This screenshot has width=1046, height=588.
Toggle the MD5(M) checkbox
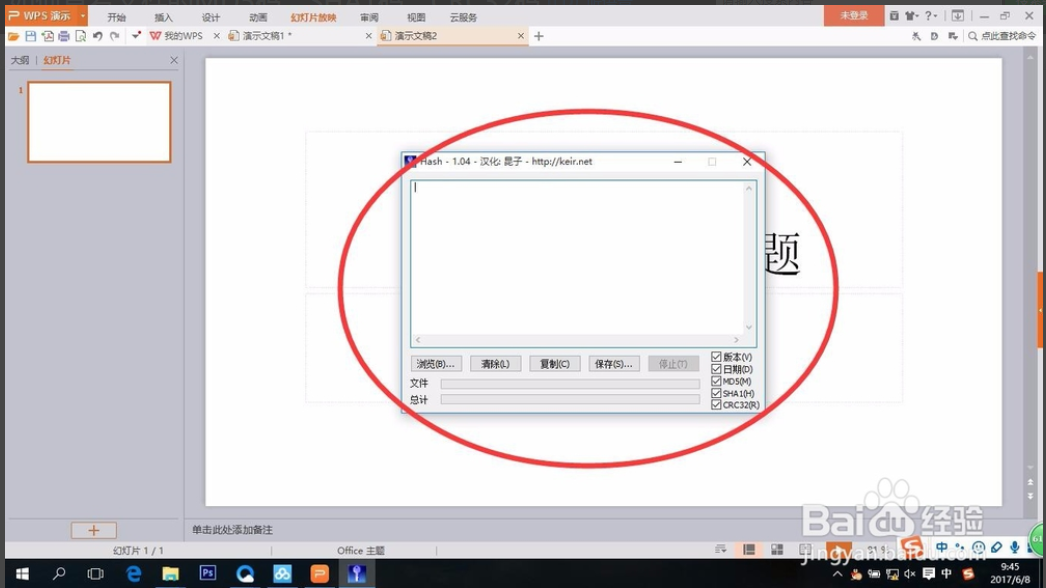(x=716, y=381)
